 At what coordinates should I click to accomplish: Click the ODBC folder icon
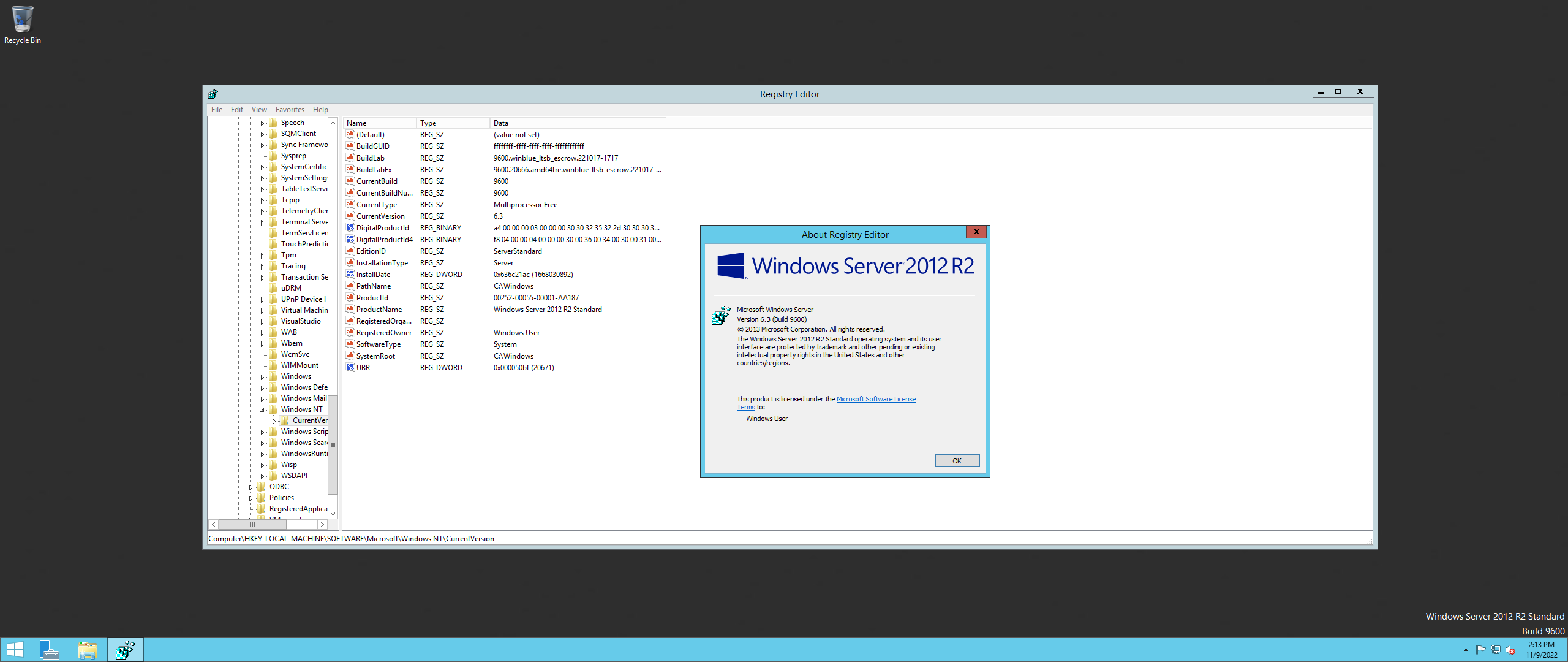tap(262, 486)
